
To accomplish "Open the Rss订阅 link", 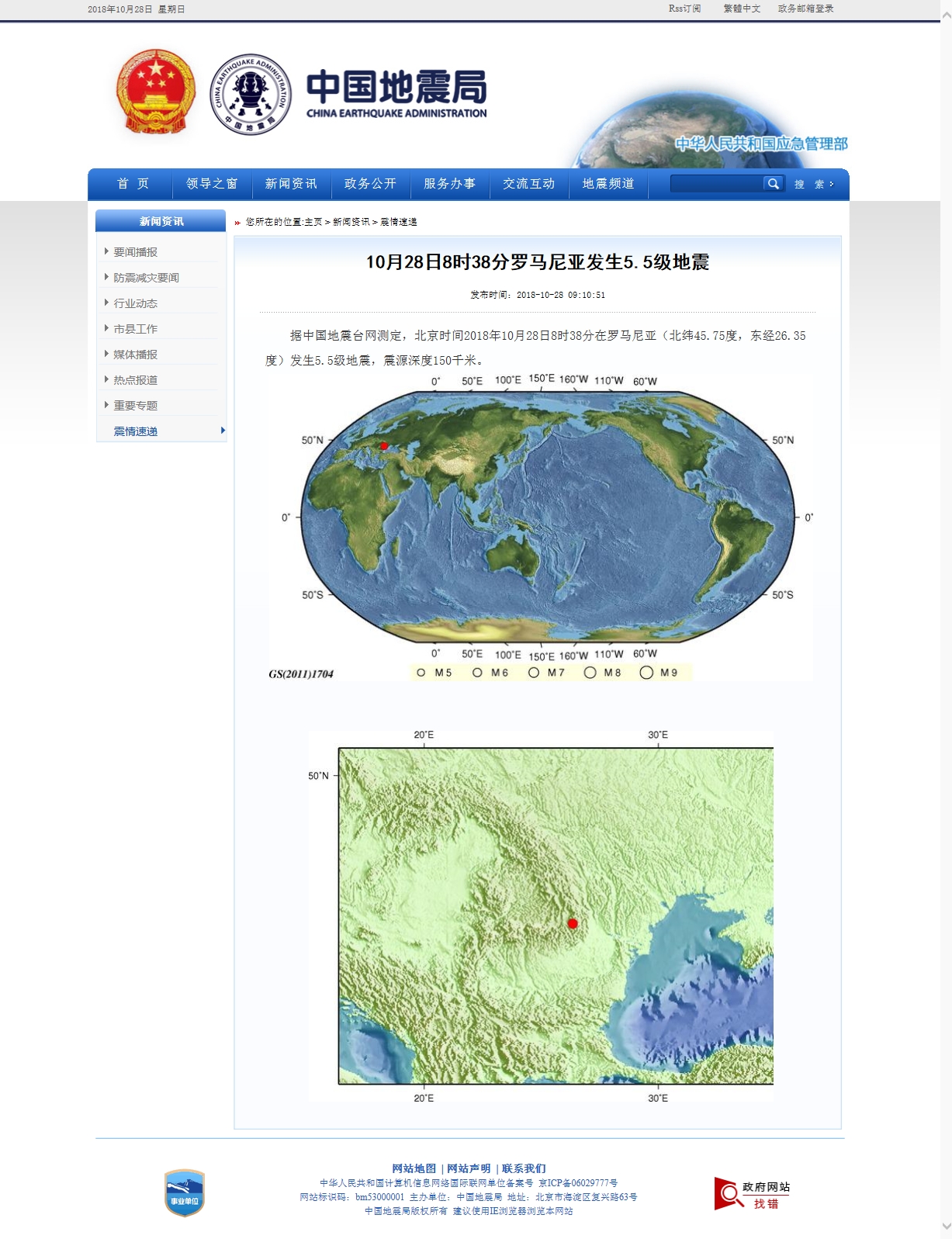I will [x=684, y=9].
